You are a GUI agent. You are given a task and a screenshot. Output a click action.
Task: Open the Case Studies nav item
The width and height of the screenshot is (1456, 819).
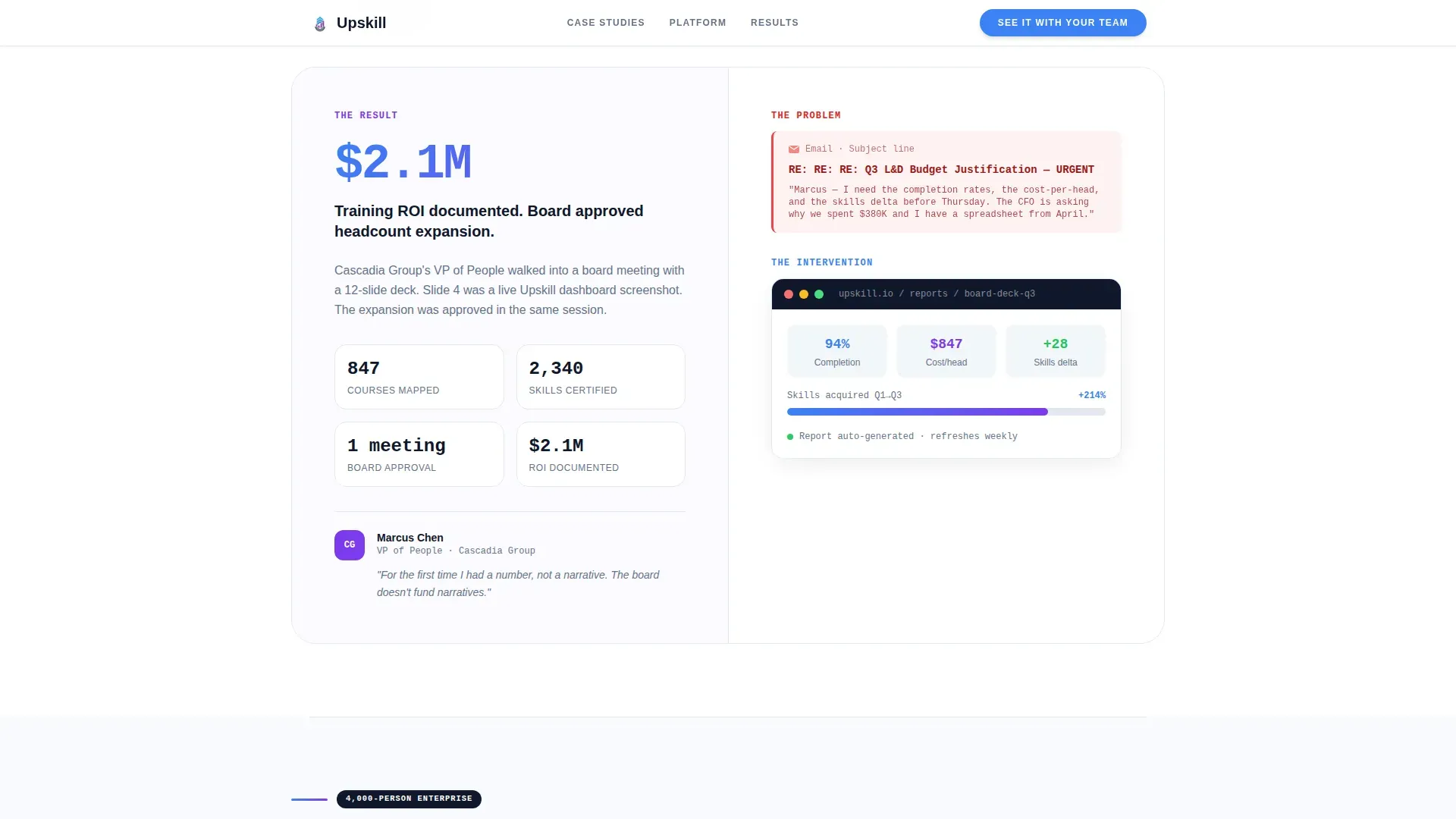[605, 23]
